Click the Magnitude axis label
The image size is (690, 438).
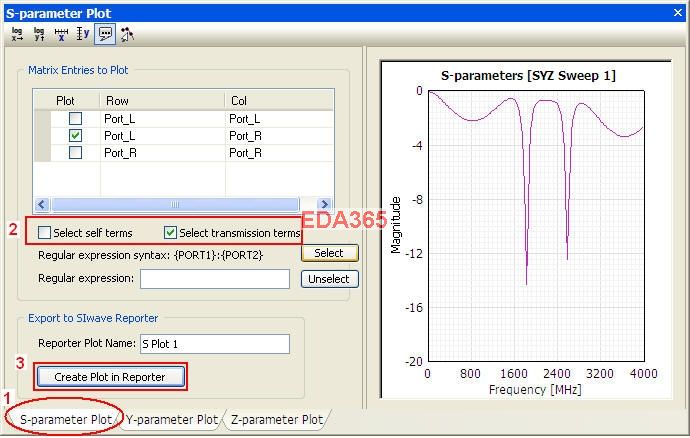pyautogui.click(x=396, y=225)
